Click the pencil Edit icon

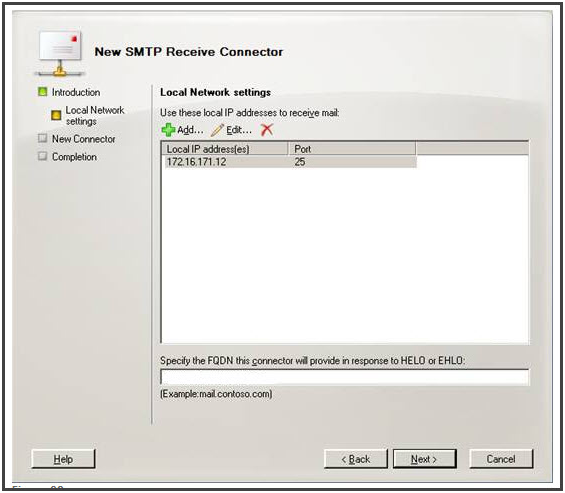[x=217, y=130]
